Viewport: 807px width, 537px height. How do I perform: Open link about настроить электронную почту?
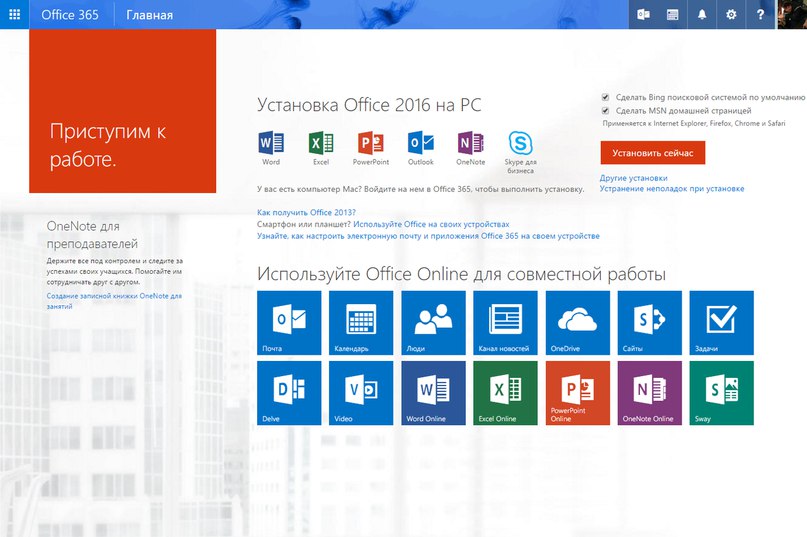tap(428, 236)
